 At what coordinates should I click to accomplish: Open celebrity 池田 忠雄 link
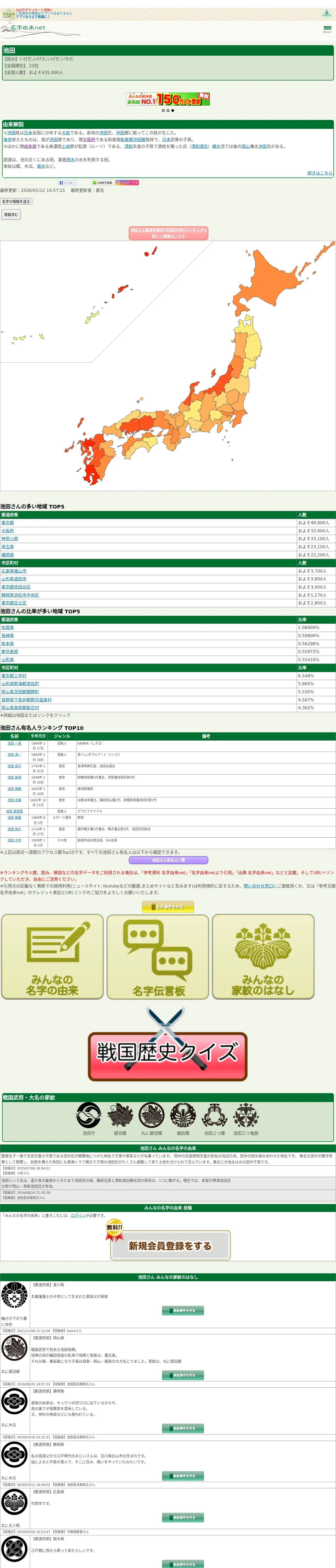pos(15,800)
